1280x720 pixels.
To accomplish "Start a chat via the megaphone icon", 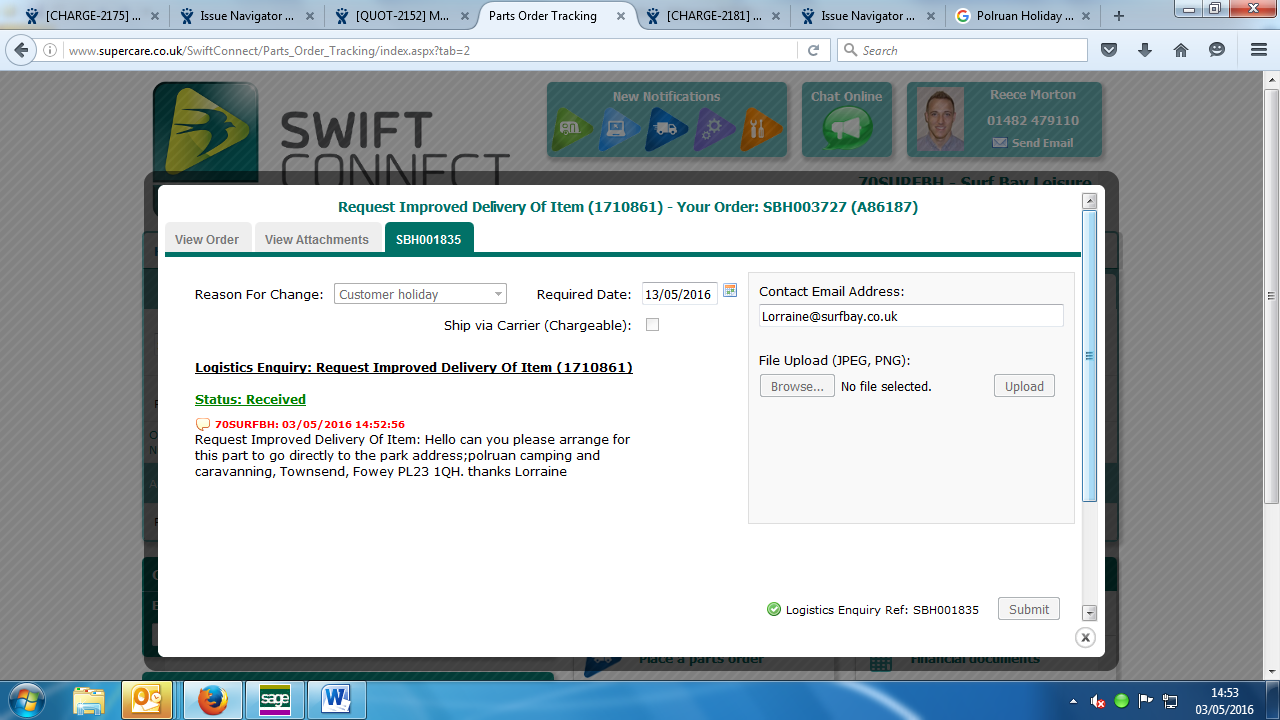I will pyautogui.click(x=847, y=129).
